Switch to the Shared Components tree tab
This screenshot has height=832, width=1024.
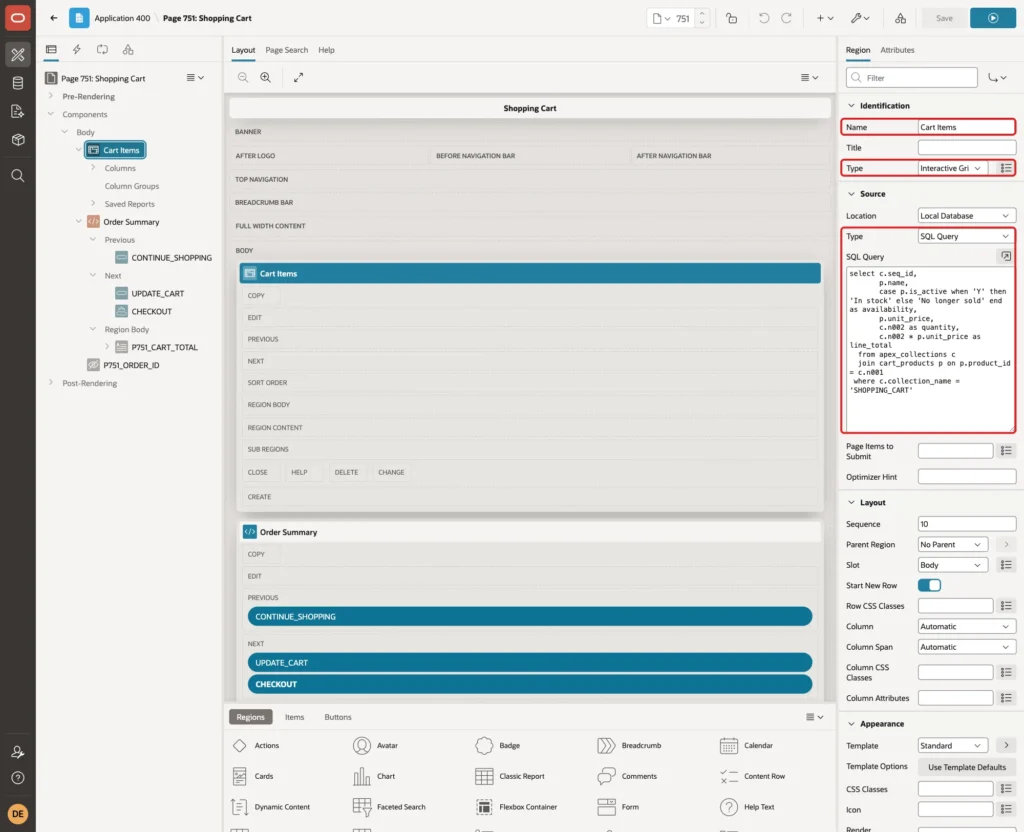click(128, 50)
